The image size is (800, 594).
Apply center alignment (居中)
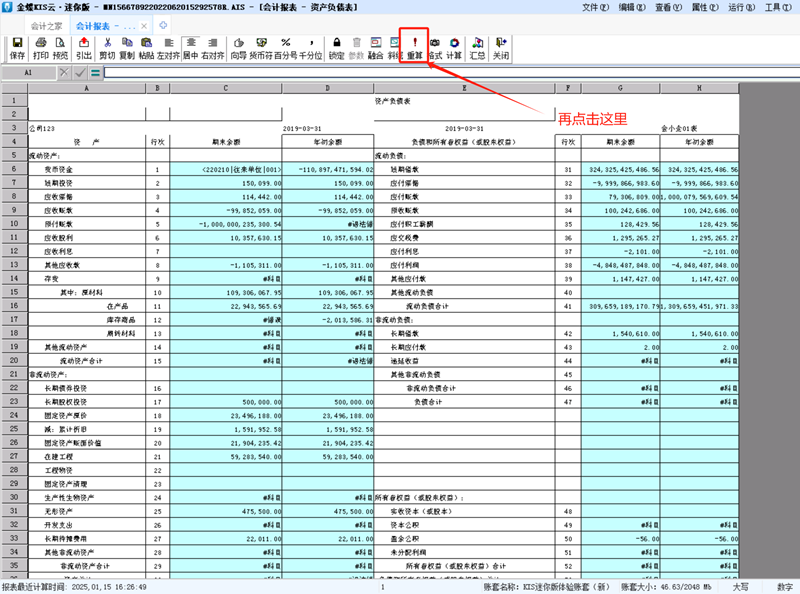(x=190, y=49)
